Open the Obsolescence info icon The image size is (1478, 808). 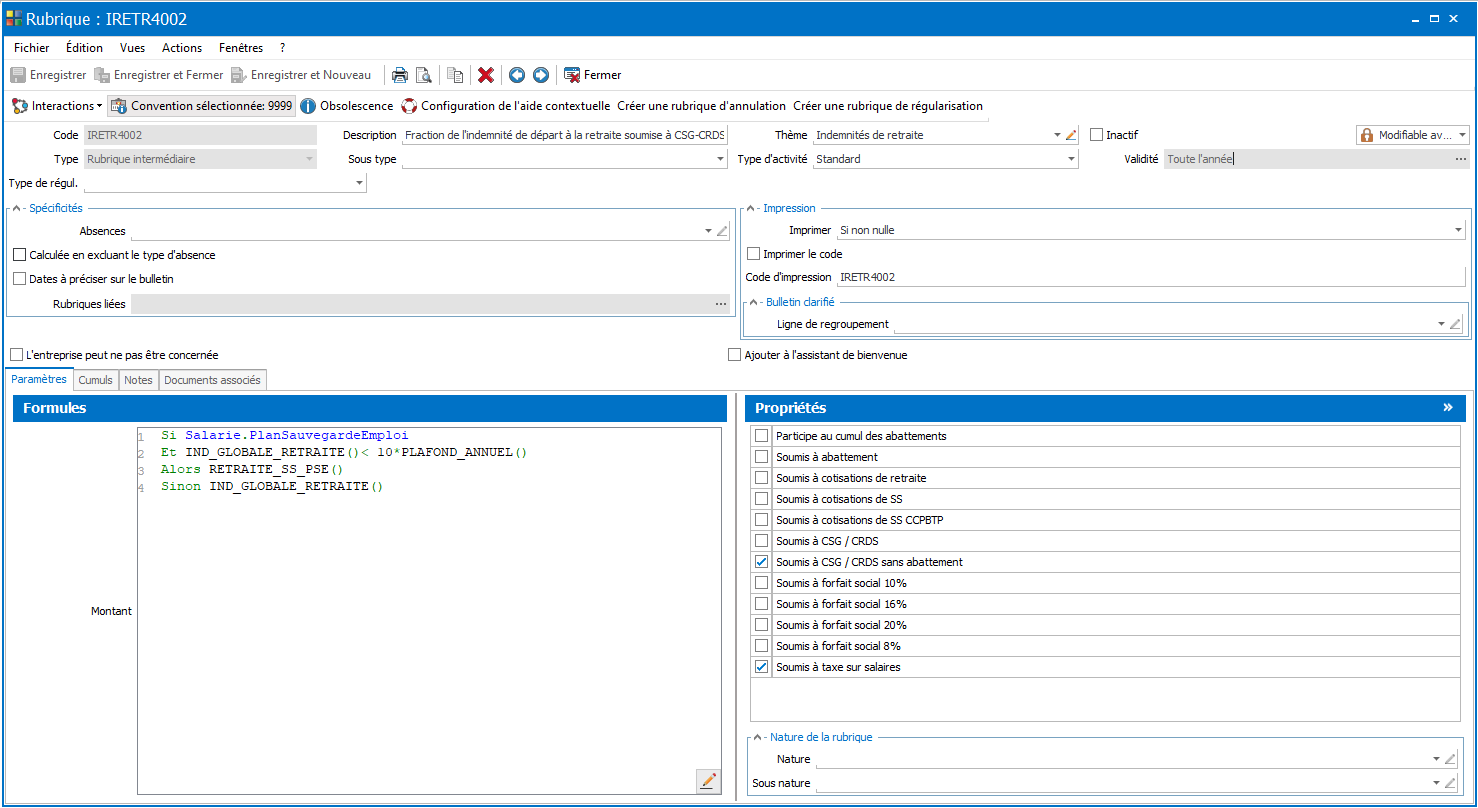308,106
